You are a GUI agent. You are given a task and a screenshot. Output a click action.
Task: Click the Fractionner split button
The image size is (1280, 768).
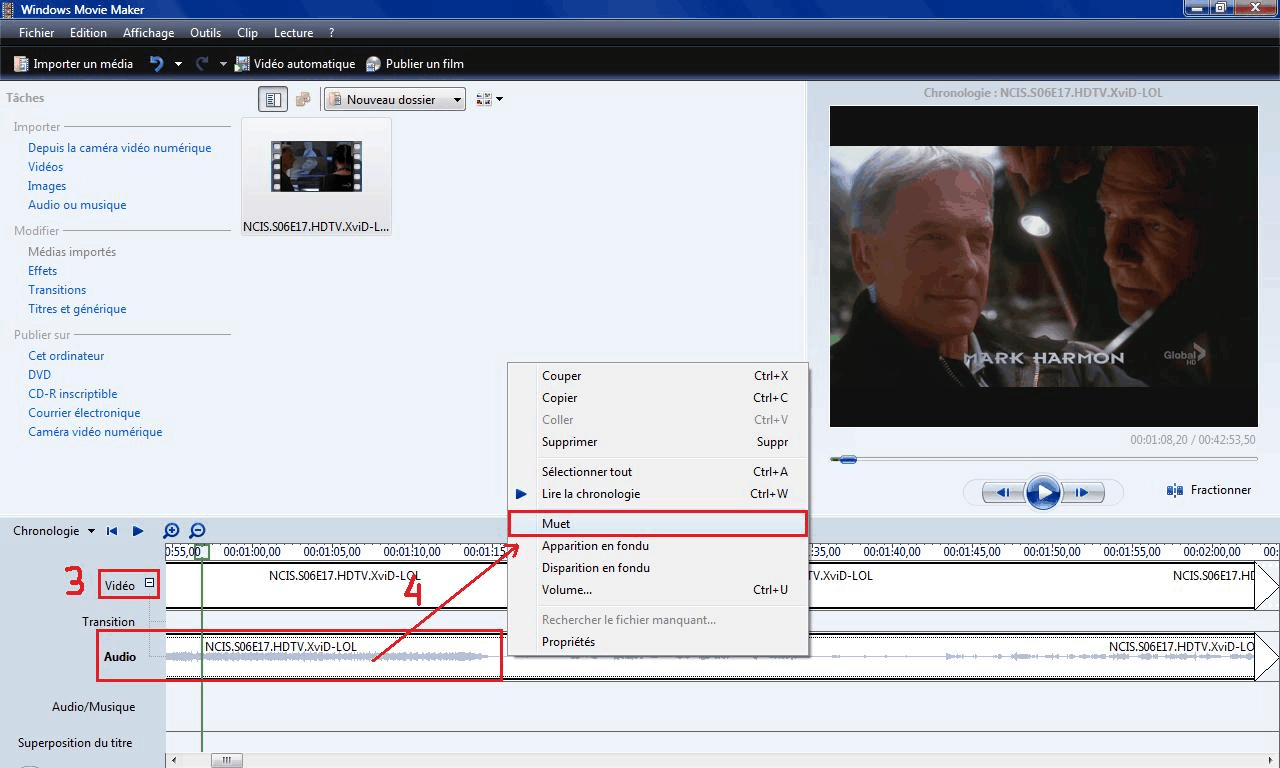pos(1210,490)
